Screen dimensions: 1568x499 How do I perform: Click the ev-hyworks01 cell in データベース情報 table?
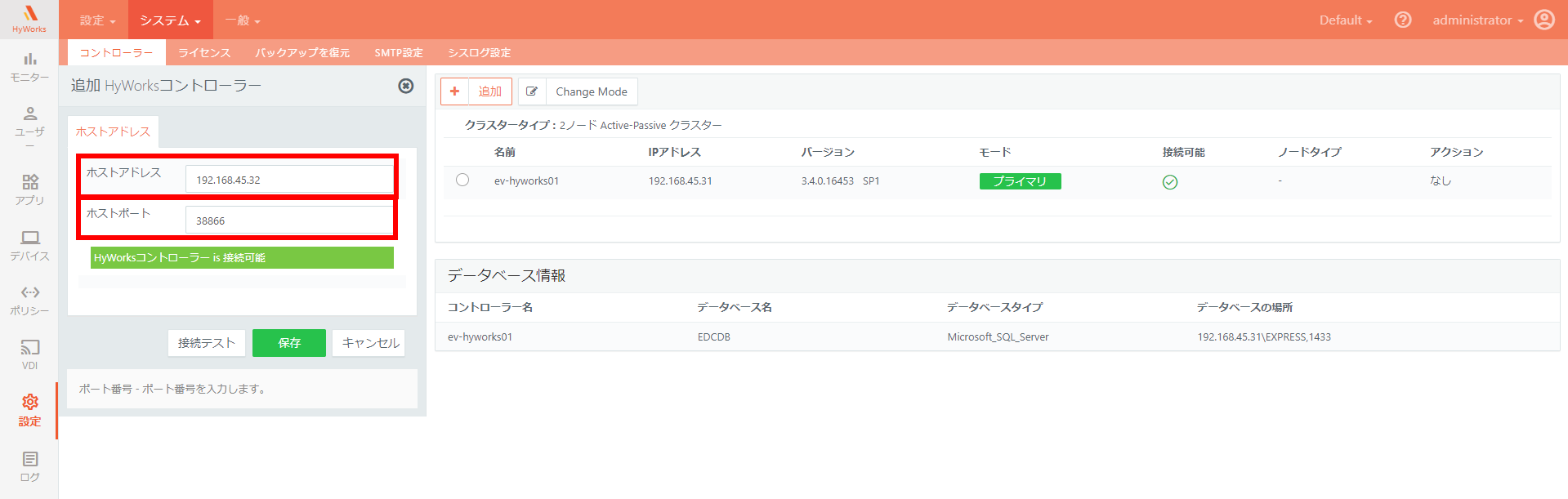[480, 336]
